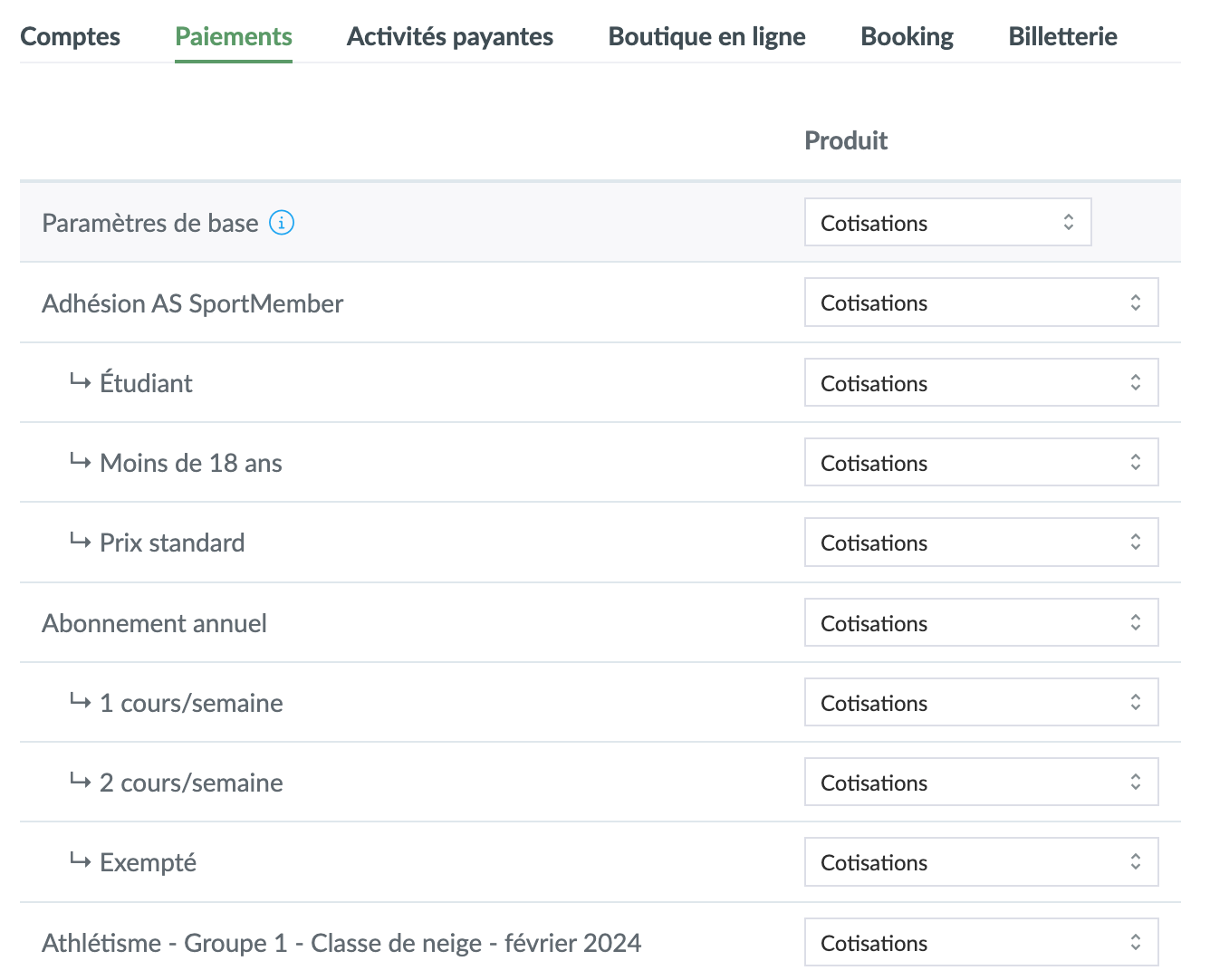Select the Paiements tab

[x=234, y=37]
